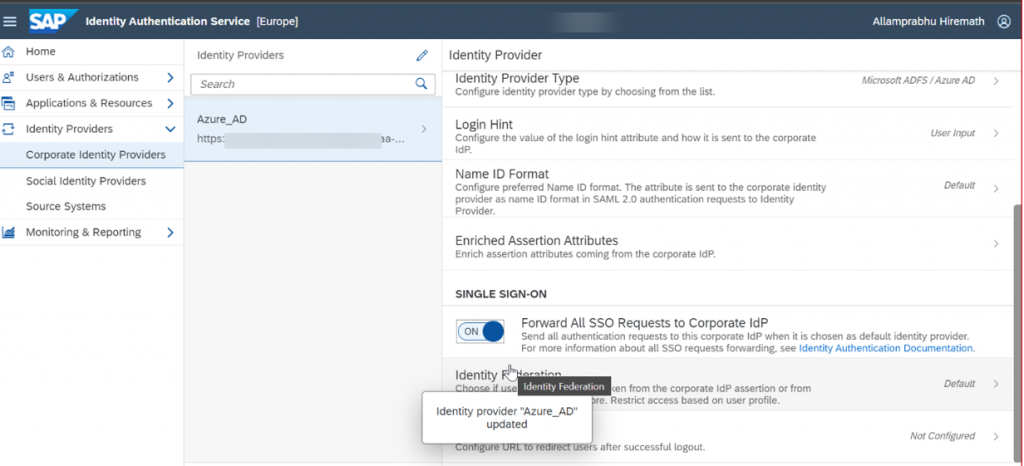This screenshot has height=466, width=1024.
Task: Toggle Forward All SSO Requests switch off
Action: pyautogui.click(x=481, y=331)
